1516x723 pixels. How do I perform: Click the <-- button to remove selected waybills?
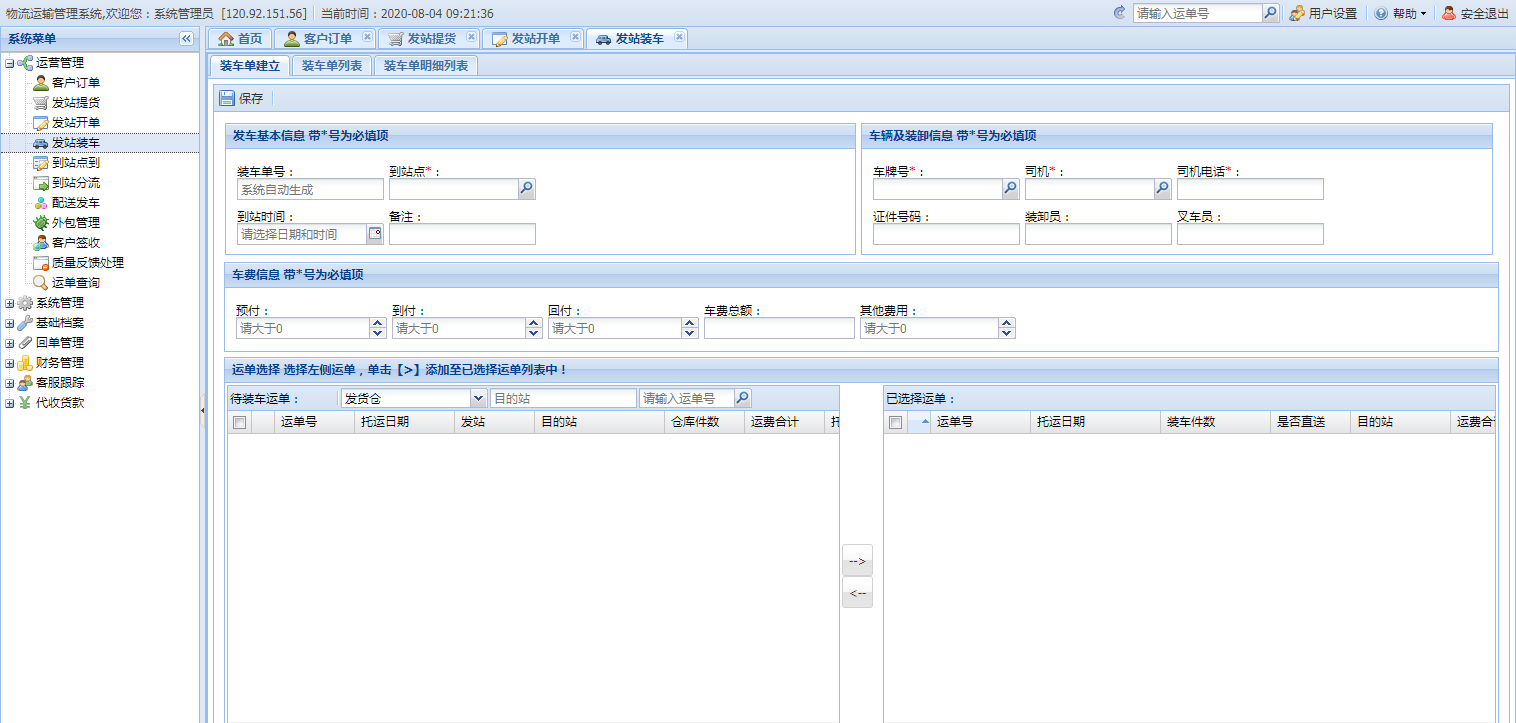857,593
